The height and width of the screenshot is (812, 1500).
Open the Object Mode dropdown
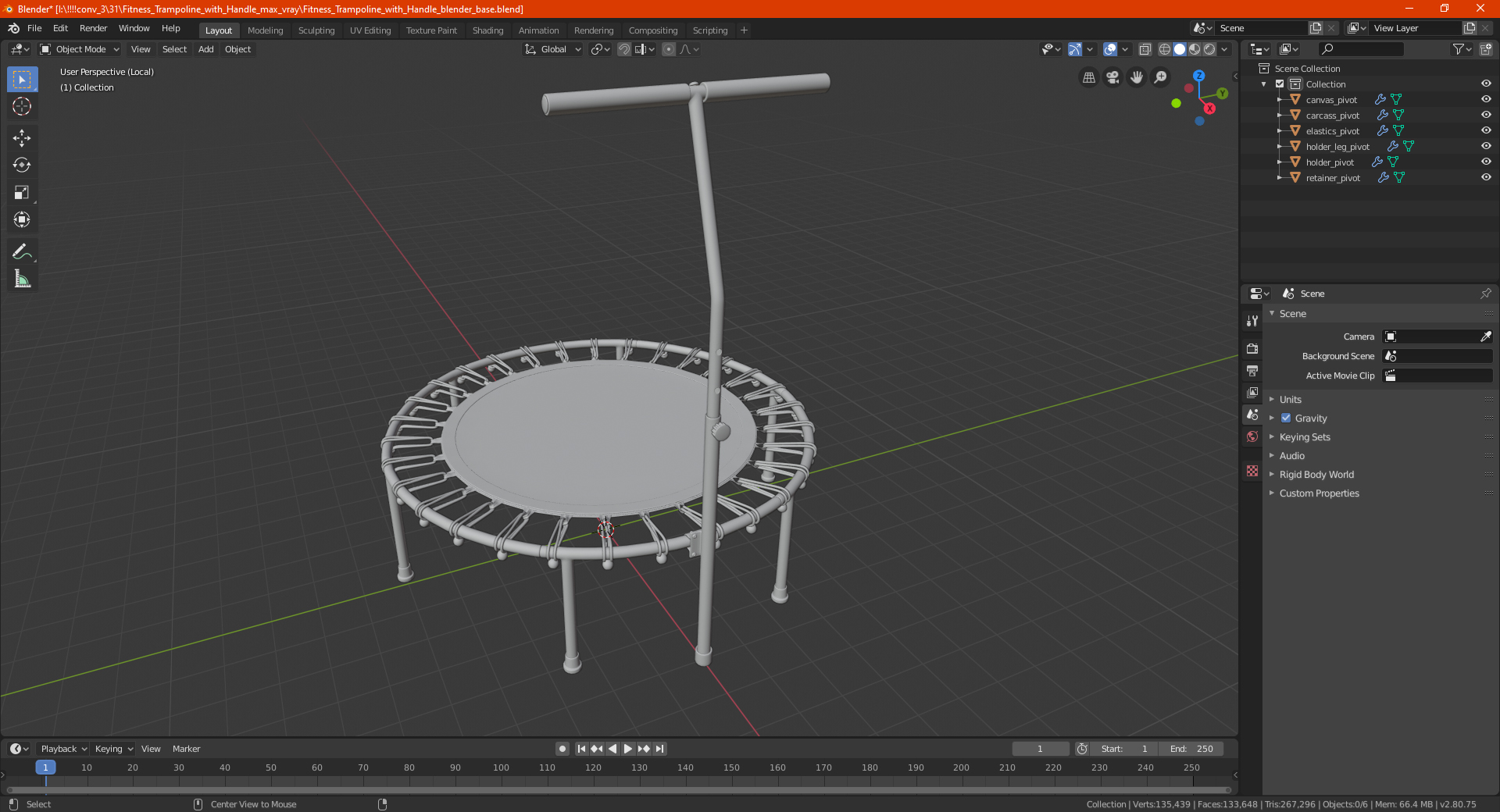80,49
